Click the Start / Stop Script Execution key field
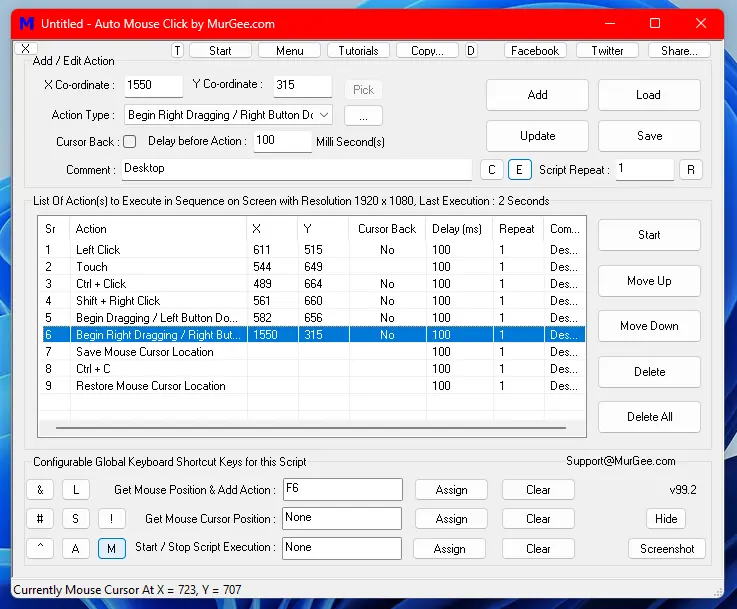 coord(342,548)
